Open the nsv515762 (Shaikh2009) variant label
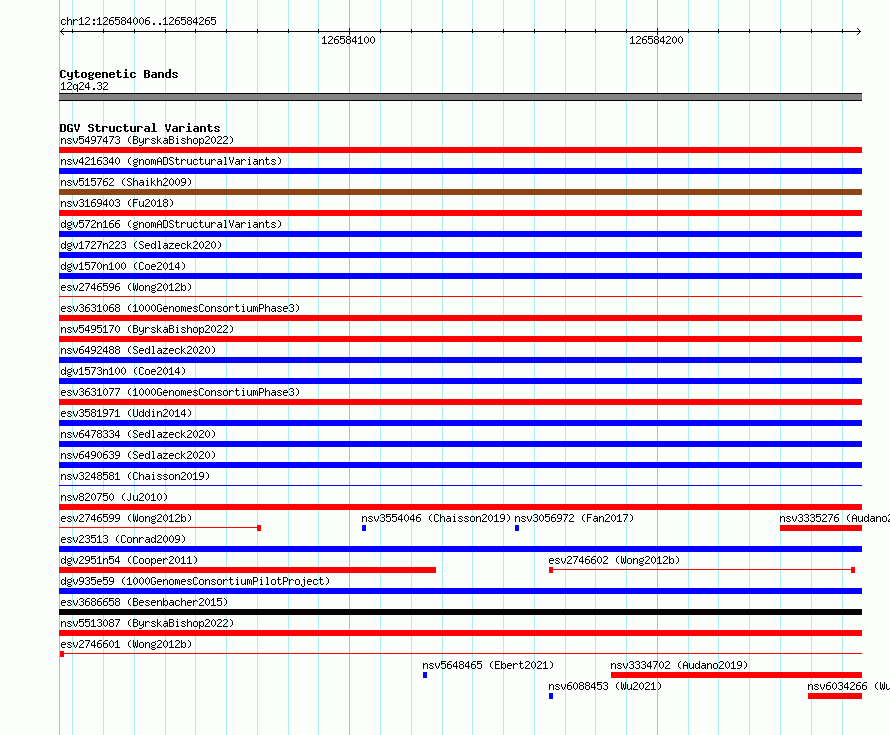Screen dimensions: 890x735 point(126,182)
